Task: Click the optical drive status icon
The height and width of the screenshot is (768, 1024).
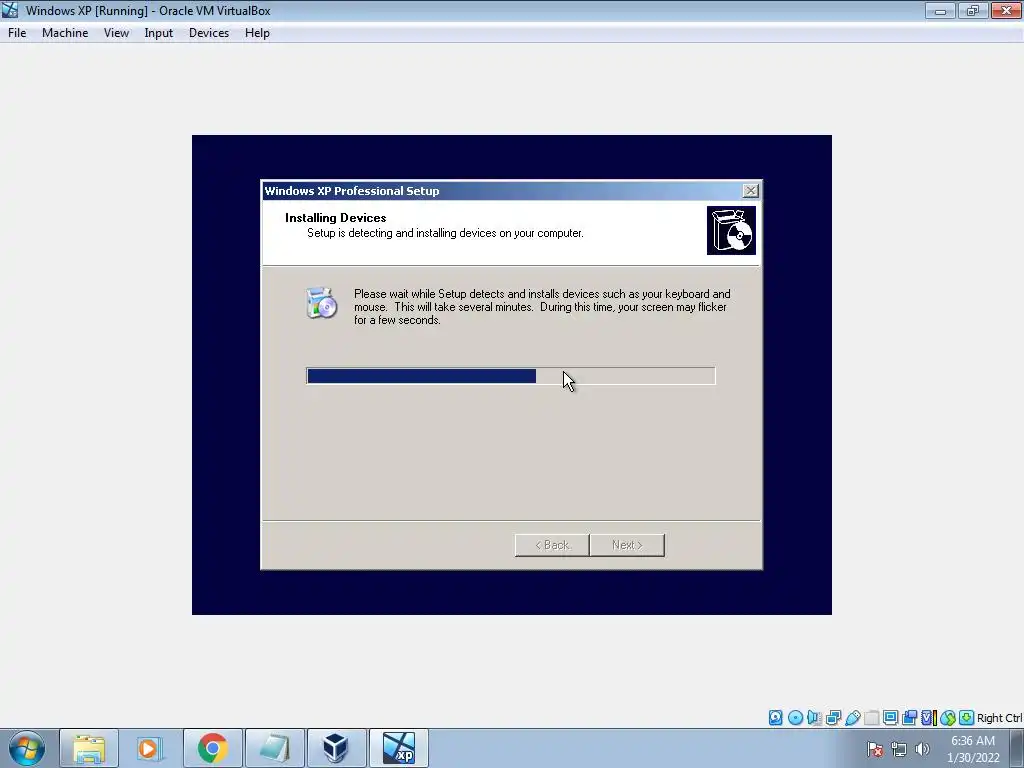Action: click(x=795, y=718)
